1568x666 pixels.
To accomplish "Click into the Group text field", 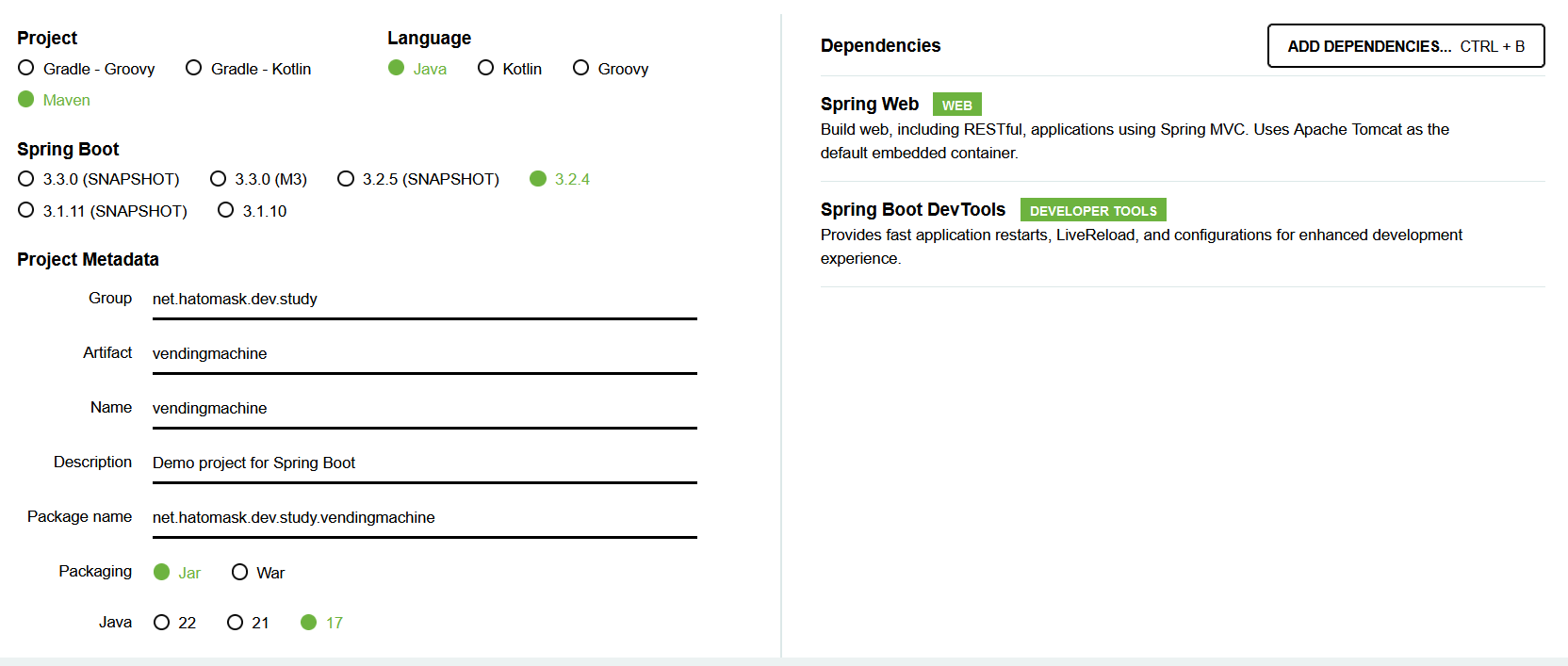I will [424, 299].
